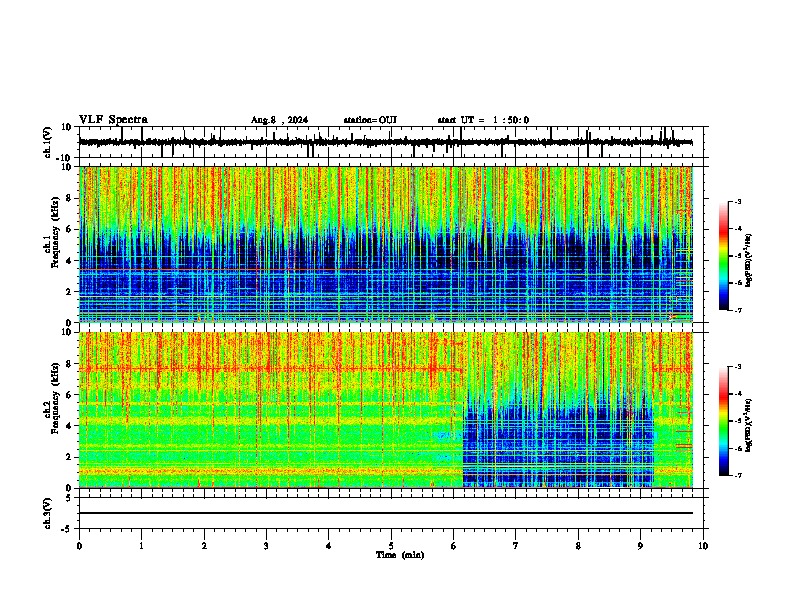Select the "start UT = 1 :50: 0" text
The image size is (792, 612).
pyautogui.click(x=483, y=120)
